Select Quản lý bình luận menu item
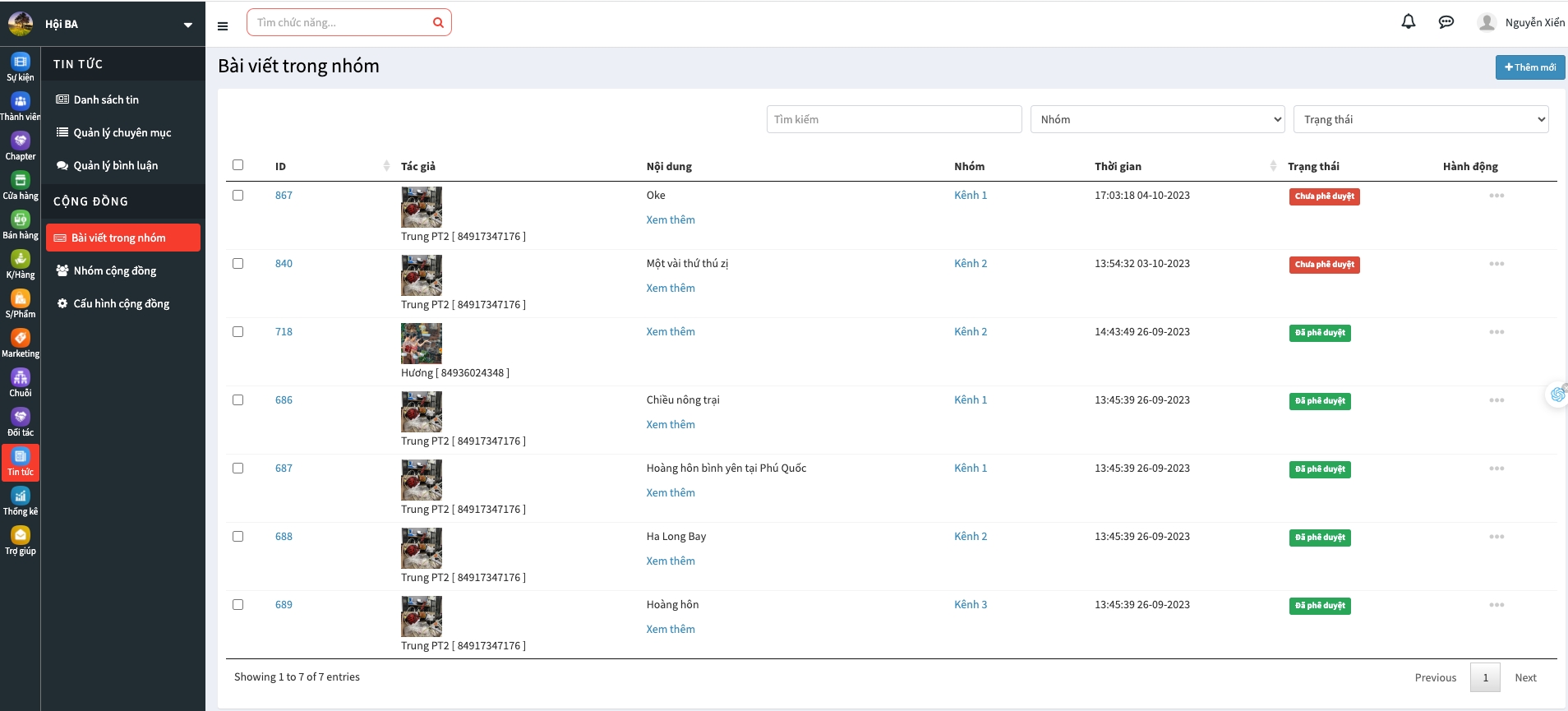 pyautogui.click(x=115, y=165)
